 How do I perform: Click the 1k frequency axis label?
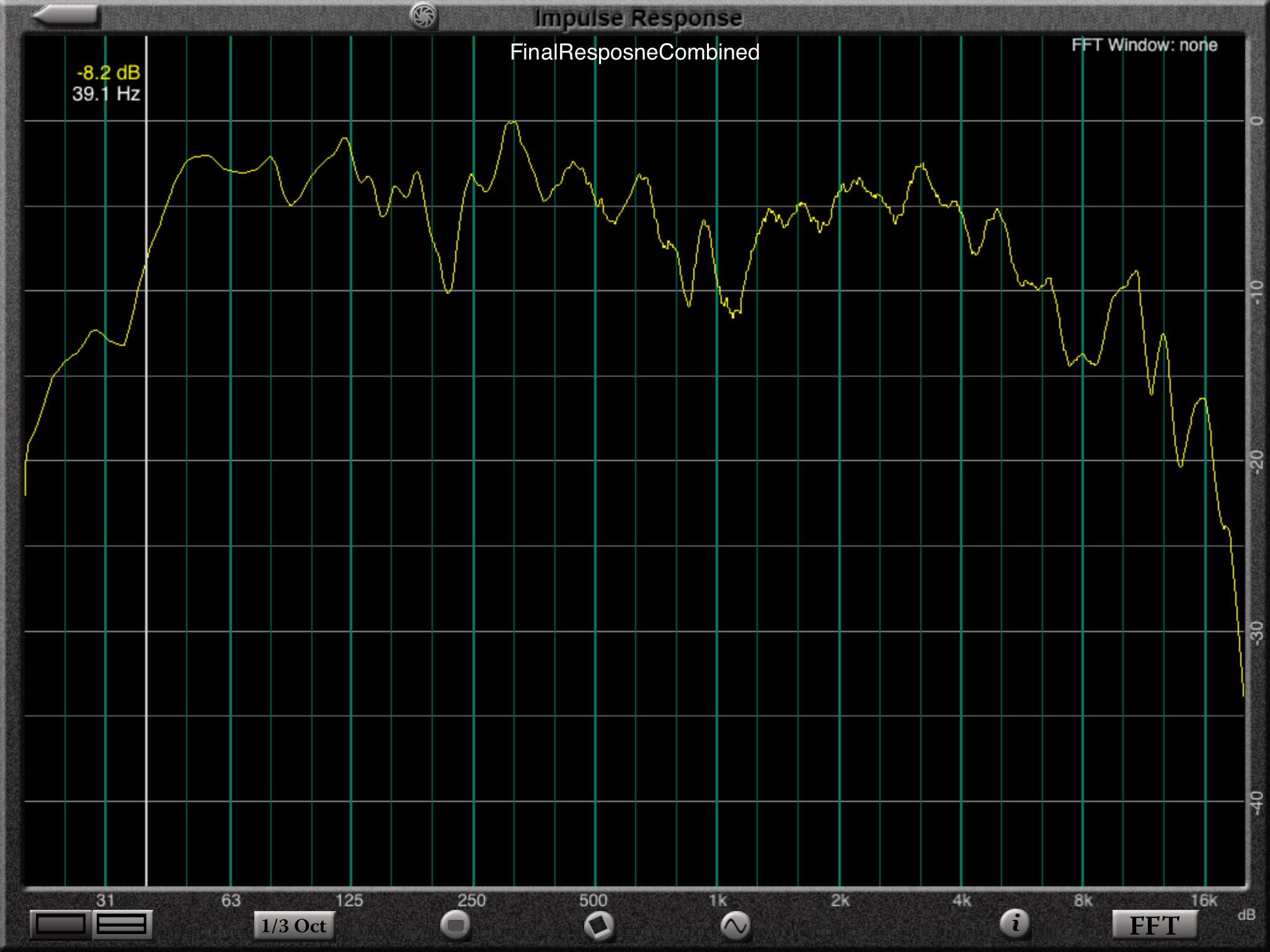coord(717,901)
